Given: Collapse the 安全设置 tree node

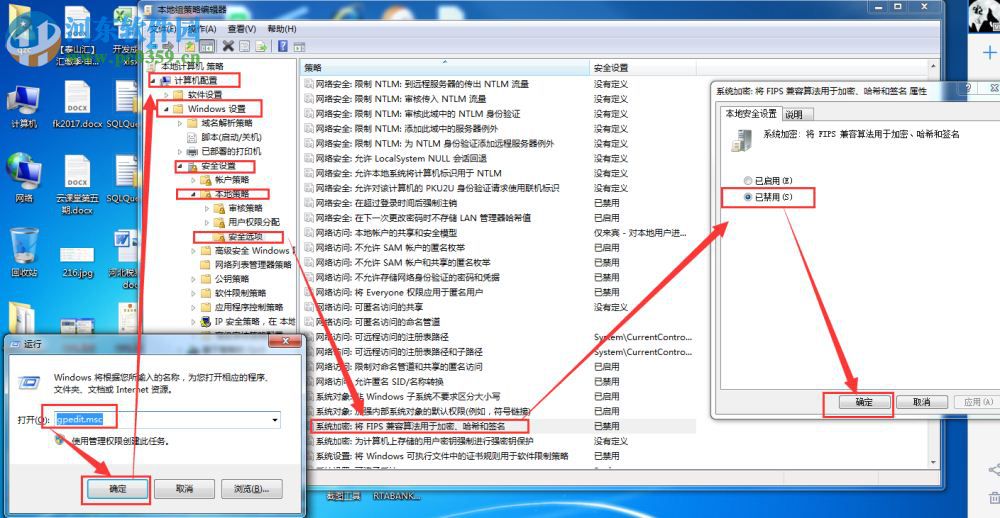Looking at the screenshot, I should (180, 166).
